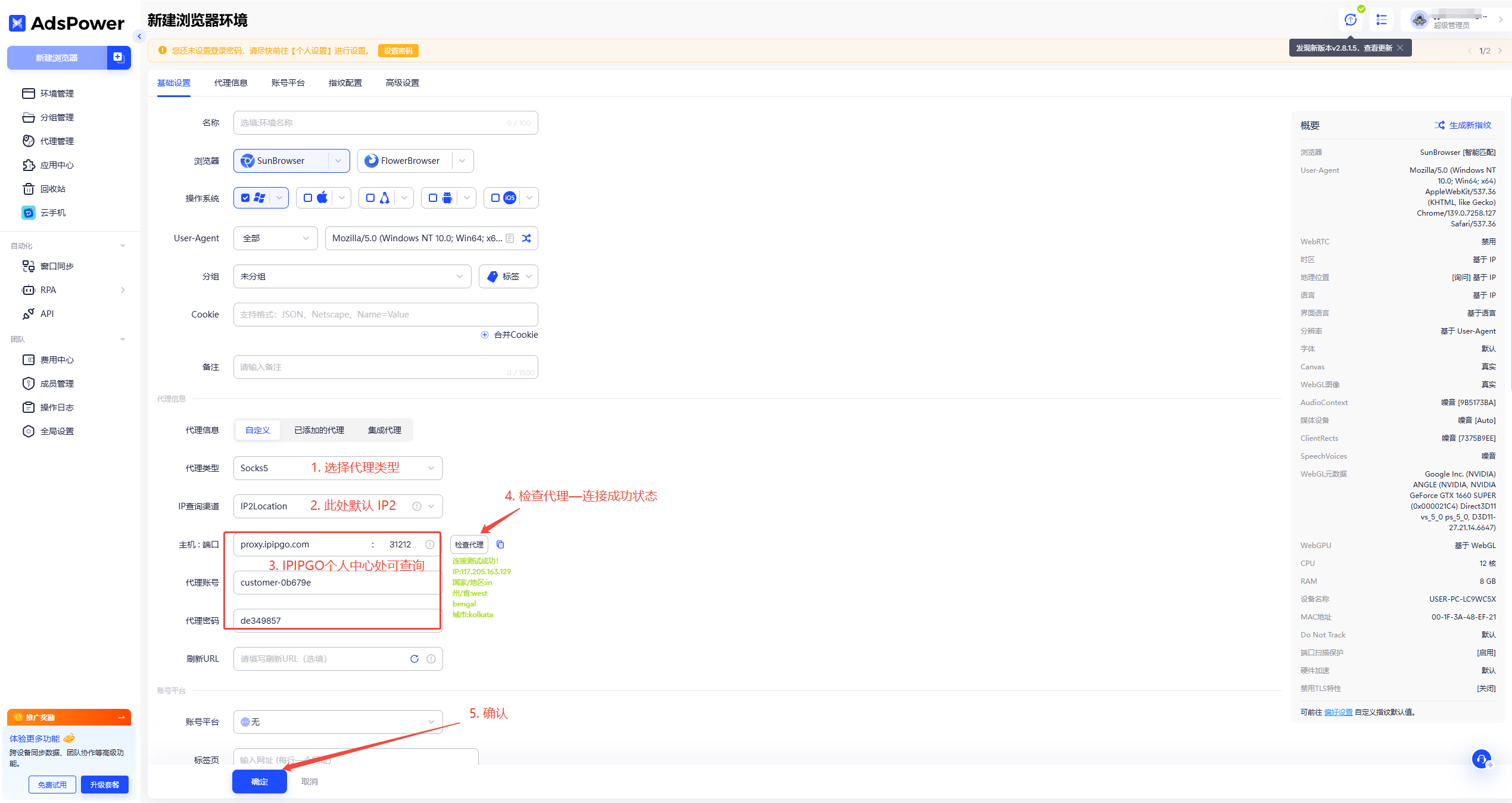Switch to the 指纹配置 tab
Viewport: 1512px width, 803px height.
coord(345,83)
